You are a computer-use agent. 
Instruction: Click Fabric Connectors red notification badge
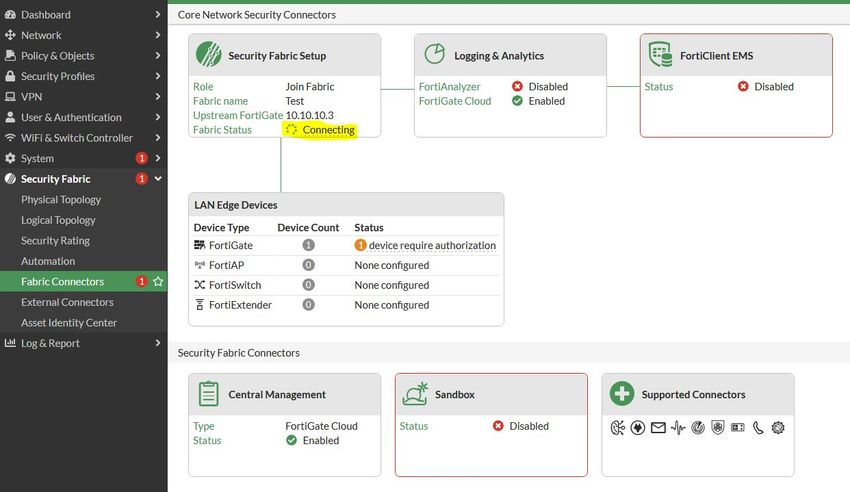(141, 281)
